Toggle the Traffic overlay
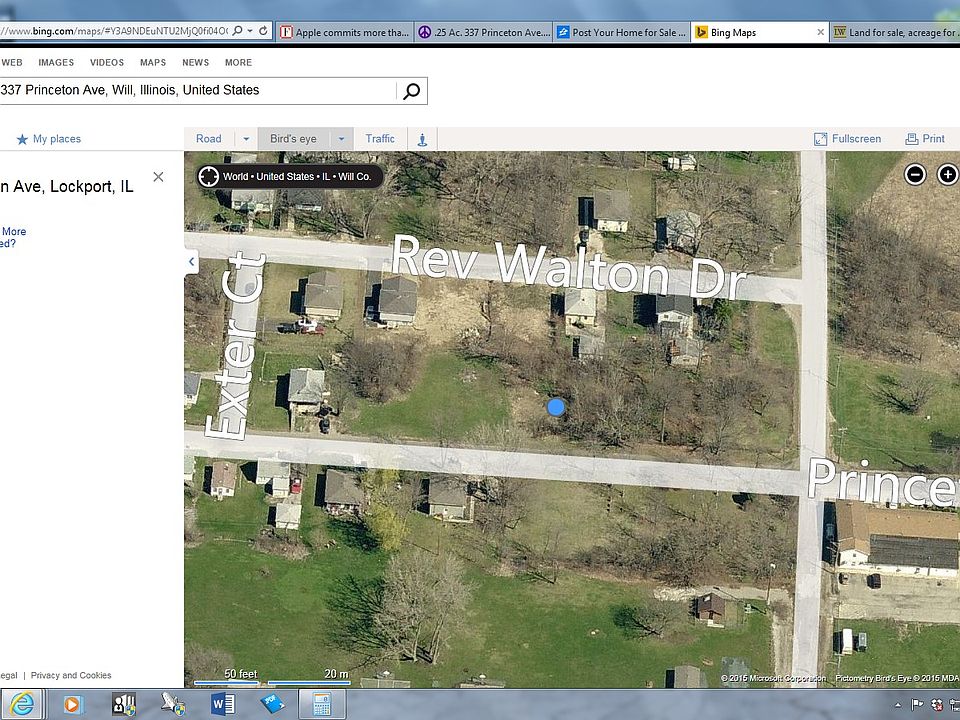Viewport: 960px width, 720px height. (x=380, y=139)
